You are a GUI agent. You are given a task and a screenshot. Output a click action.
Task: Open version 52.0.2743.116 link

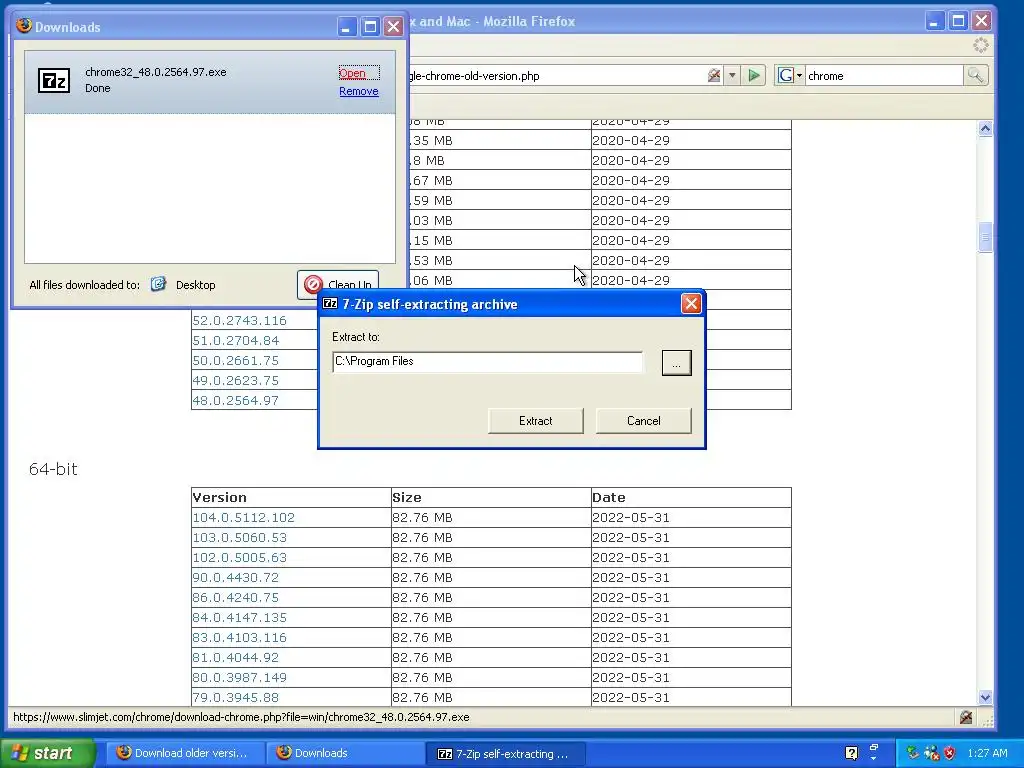tap(239, 321)
